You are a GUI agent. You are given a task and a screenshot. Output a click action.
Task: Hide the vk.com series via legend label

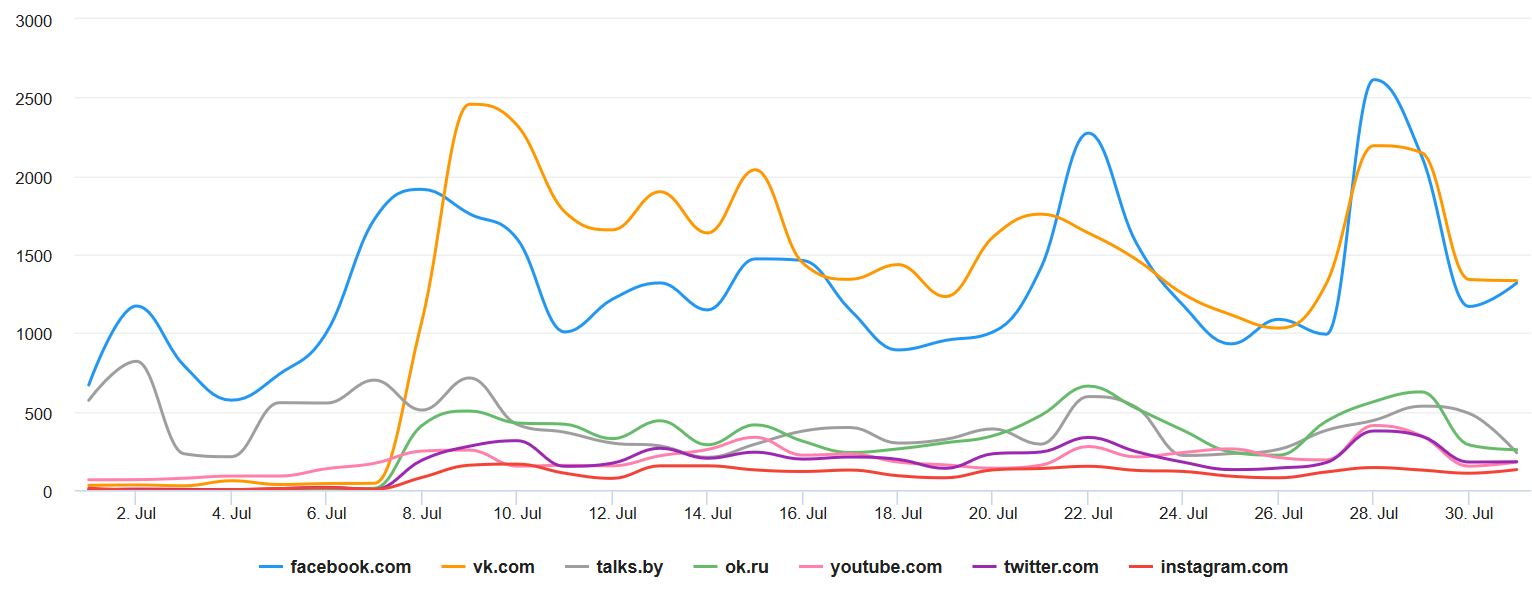tap(505, 567)
